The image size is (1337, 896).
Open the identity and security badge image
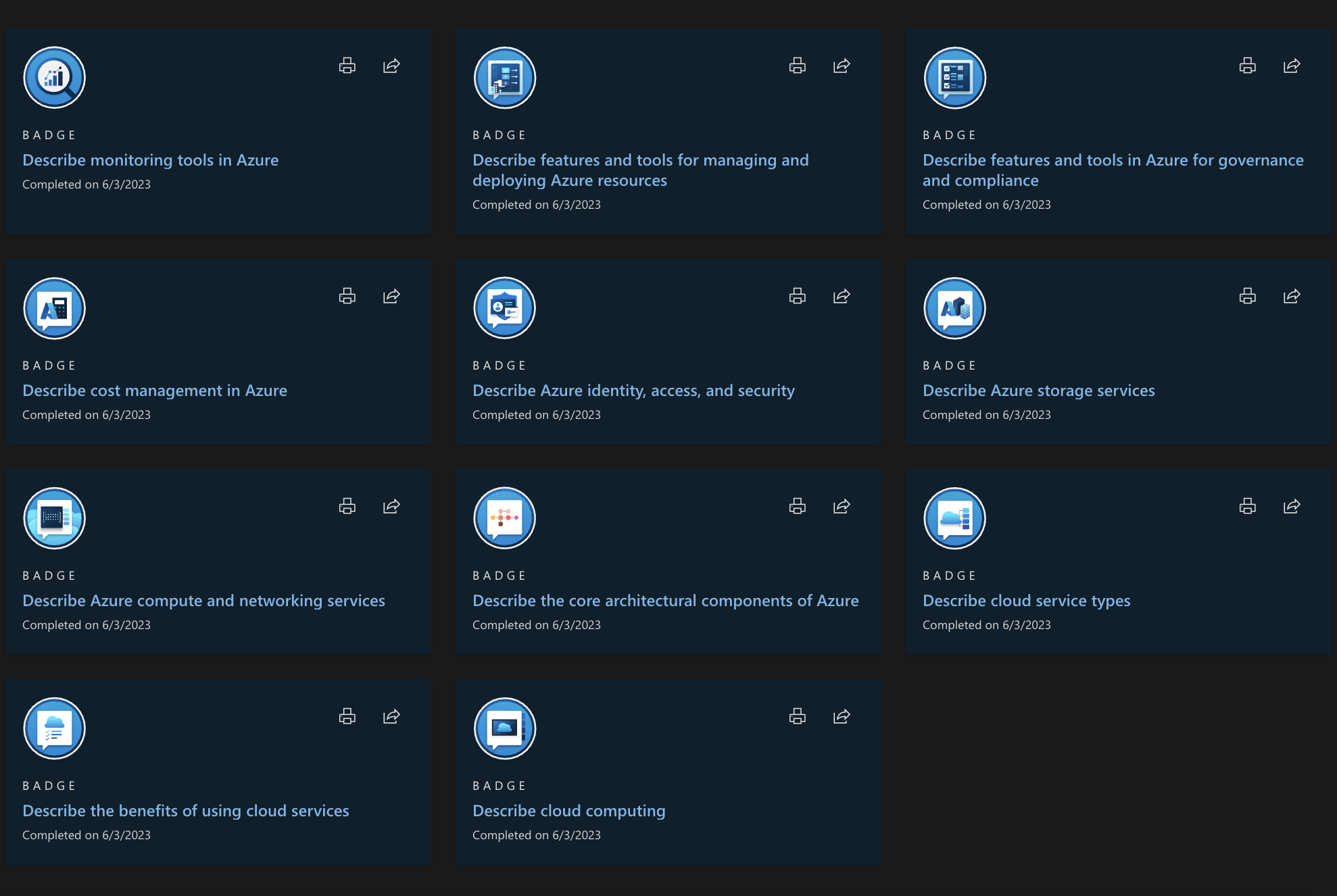[x=504, y=308]
